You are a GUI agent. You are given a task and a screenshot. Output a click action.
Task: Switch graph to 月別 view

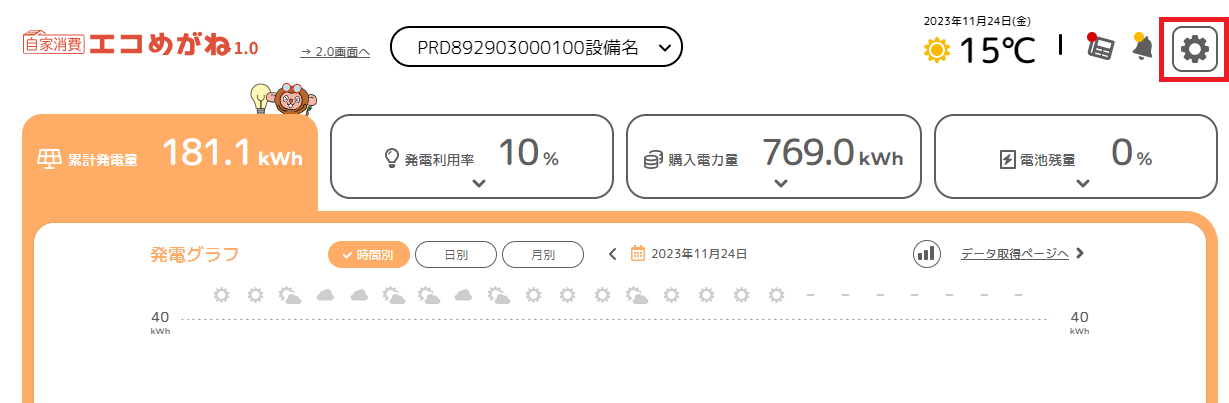[x=543, y=255]
